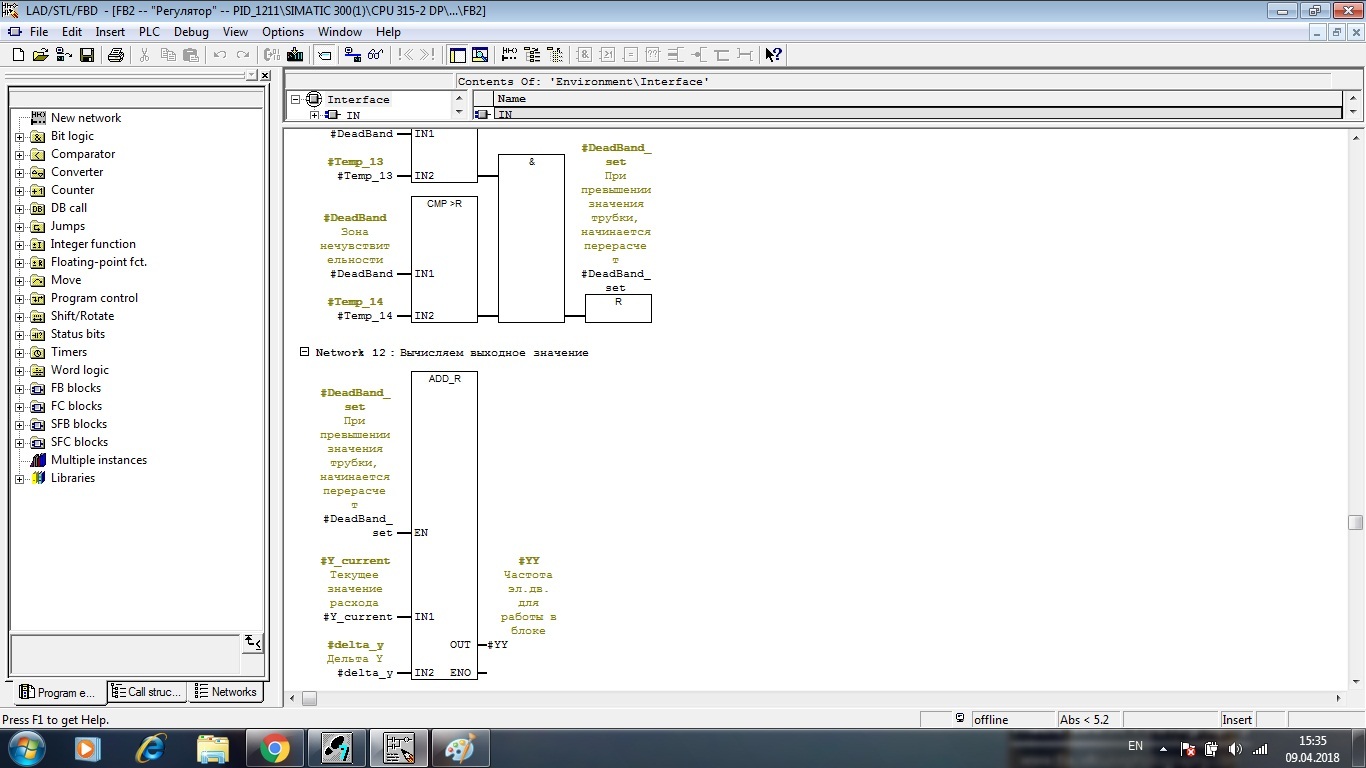Click the Abs < 5.2 status field
The image size is (1366, 768).
(x=1088, y=720)
